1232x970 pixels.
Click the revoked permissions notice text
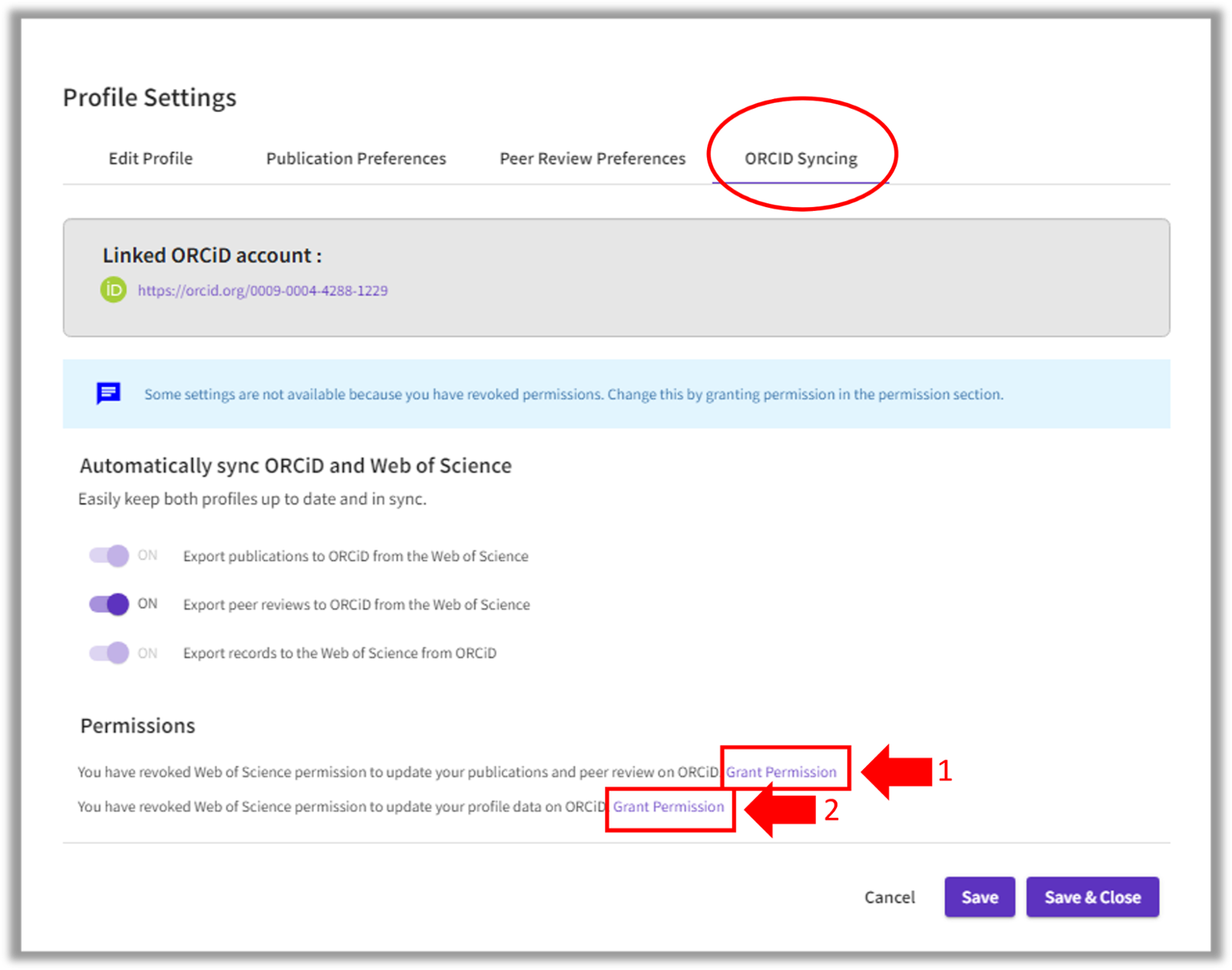573,394
